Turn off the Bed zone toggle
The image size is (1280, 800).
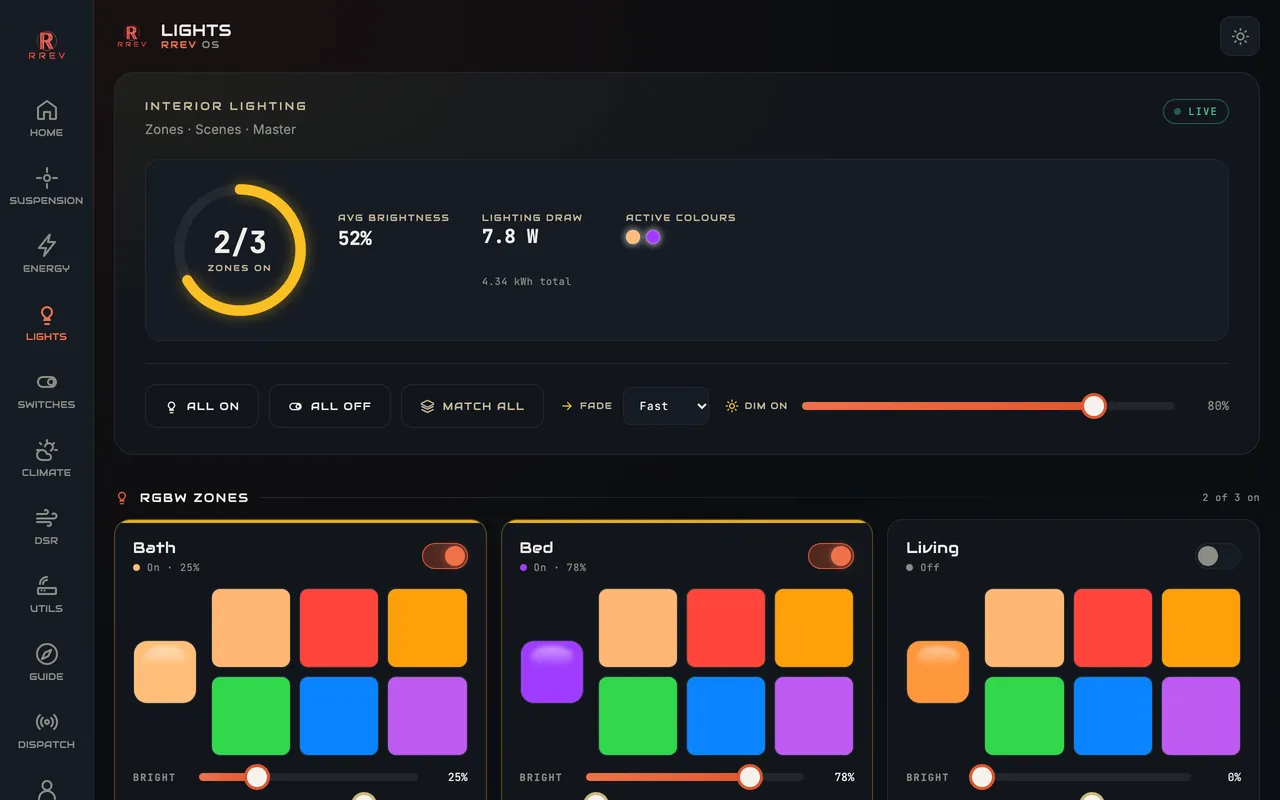(831, 556)
